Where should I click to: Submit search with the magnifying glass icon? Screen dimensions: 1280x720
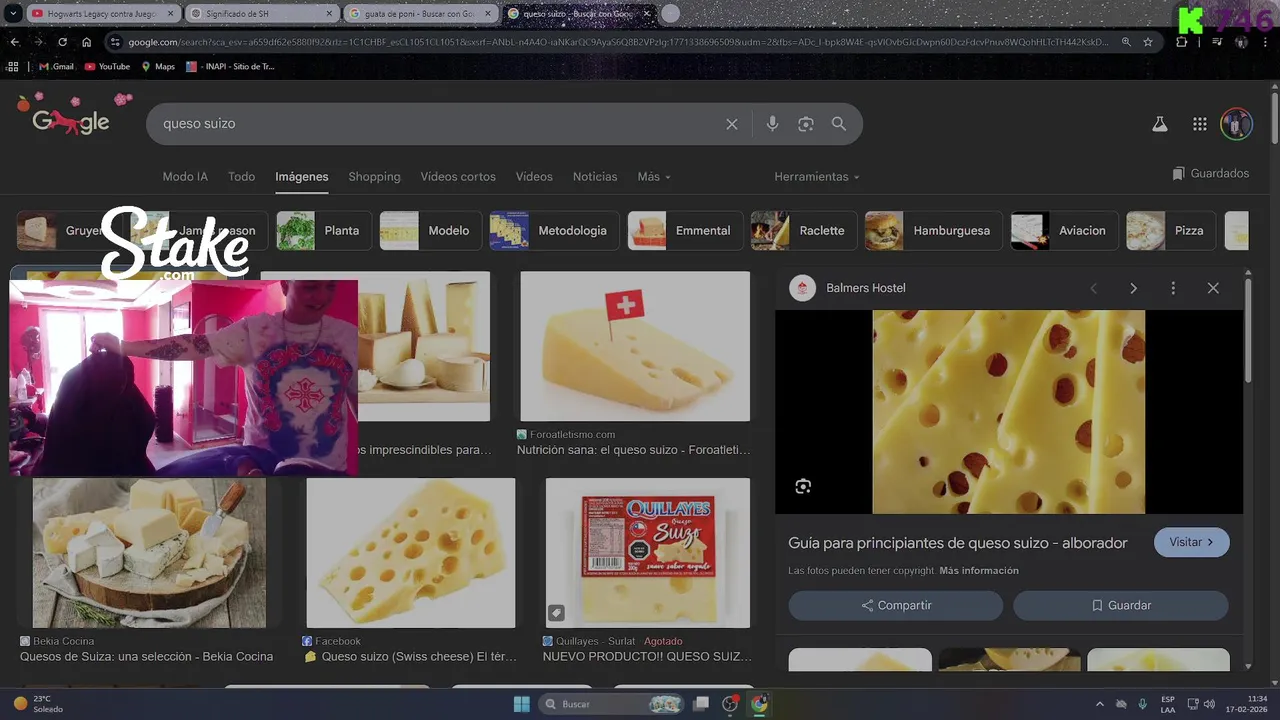point(839,124)
